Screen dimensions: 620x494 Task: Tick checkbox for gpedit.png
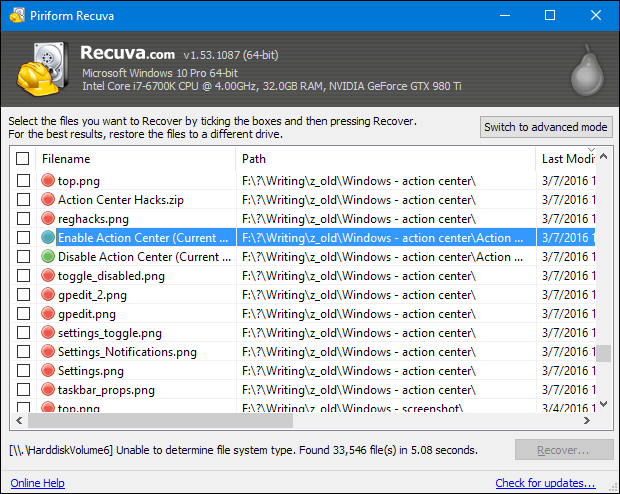tap(23, 313)
